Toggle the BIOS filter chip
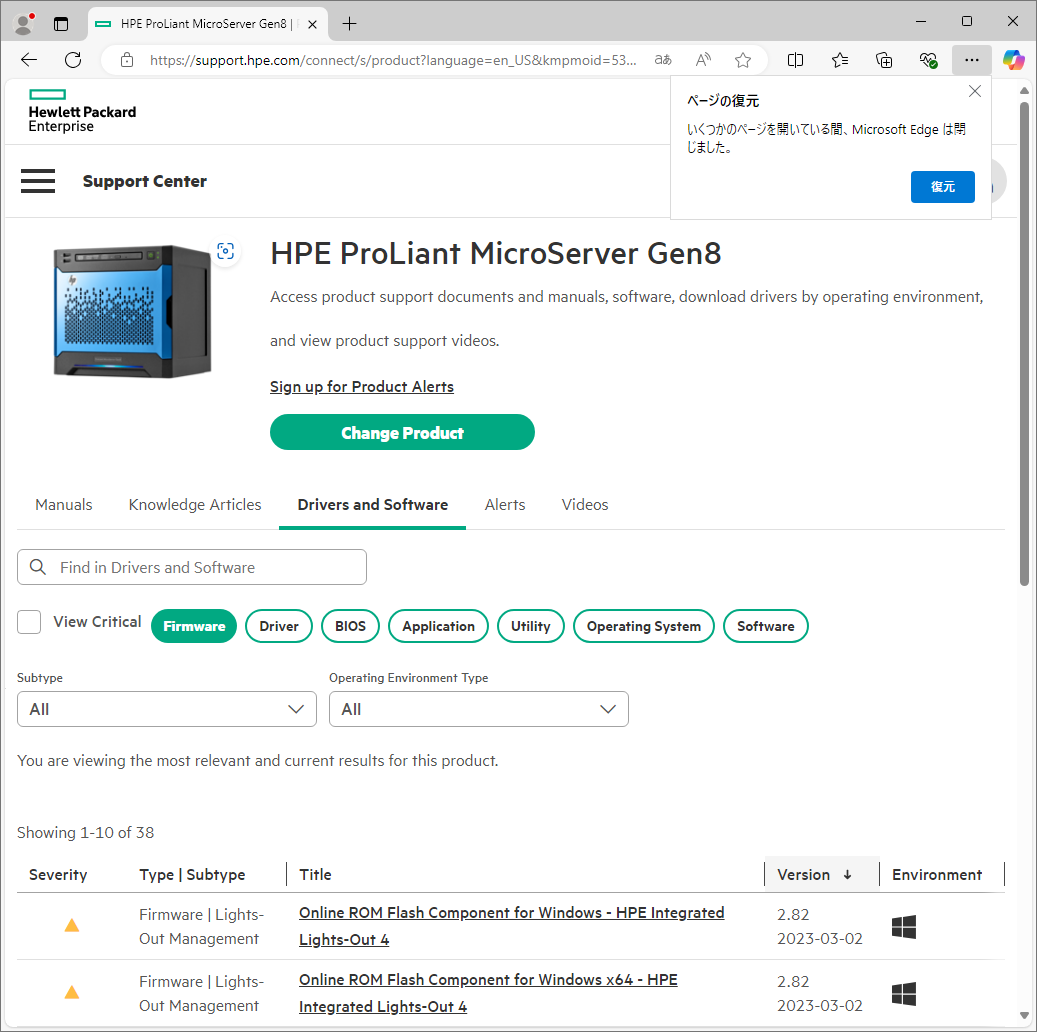Screen dimensions: 1037x1032 point(350,626)
